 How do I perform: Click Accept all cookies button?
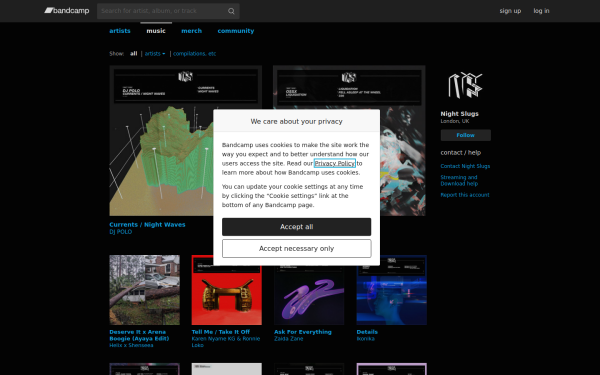(x=297, y=227)
